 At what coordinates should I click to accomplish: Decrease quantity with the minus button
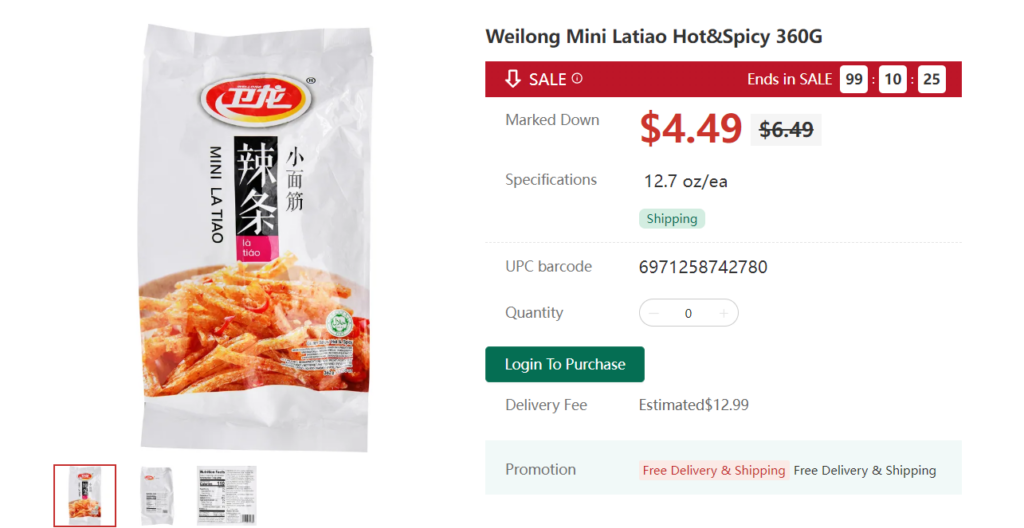coord(654,313)
